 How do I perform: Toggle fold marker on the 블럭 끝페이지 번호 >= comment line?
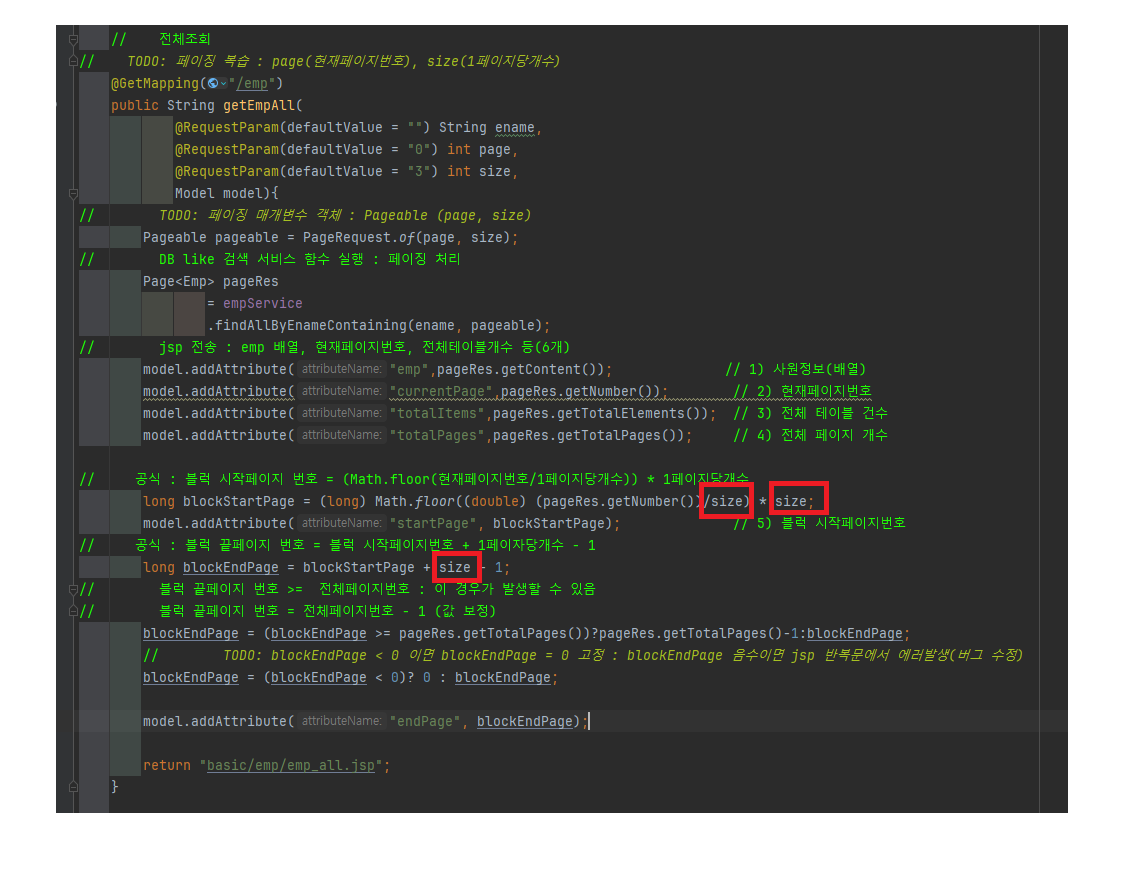[x=73, y=589]
